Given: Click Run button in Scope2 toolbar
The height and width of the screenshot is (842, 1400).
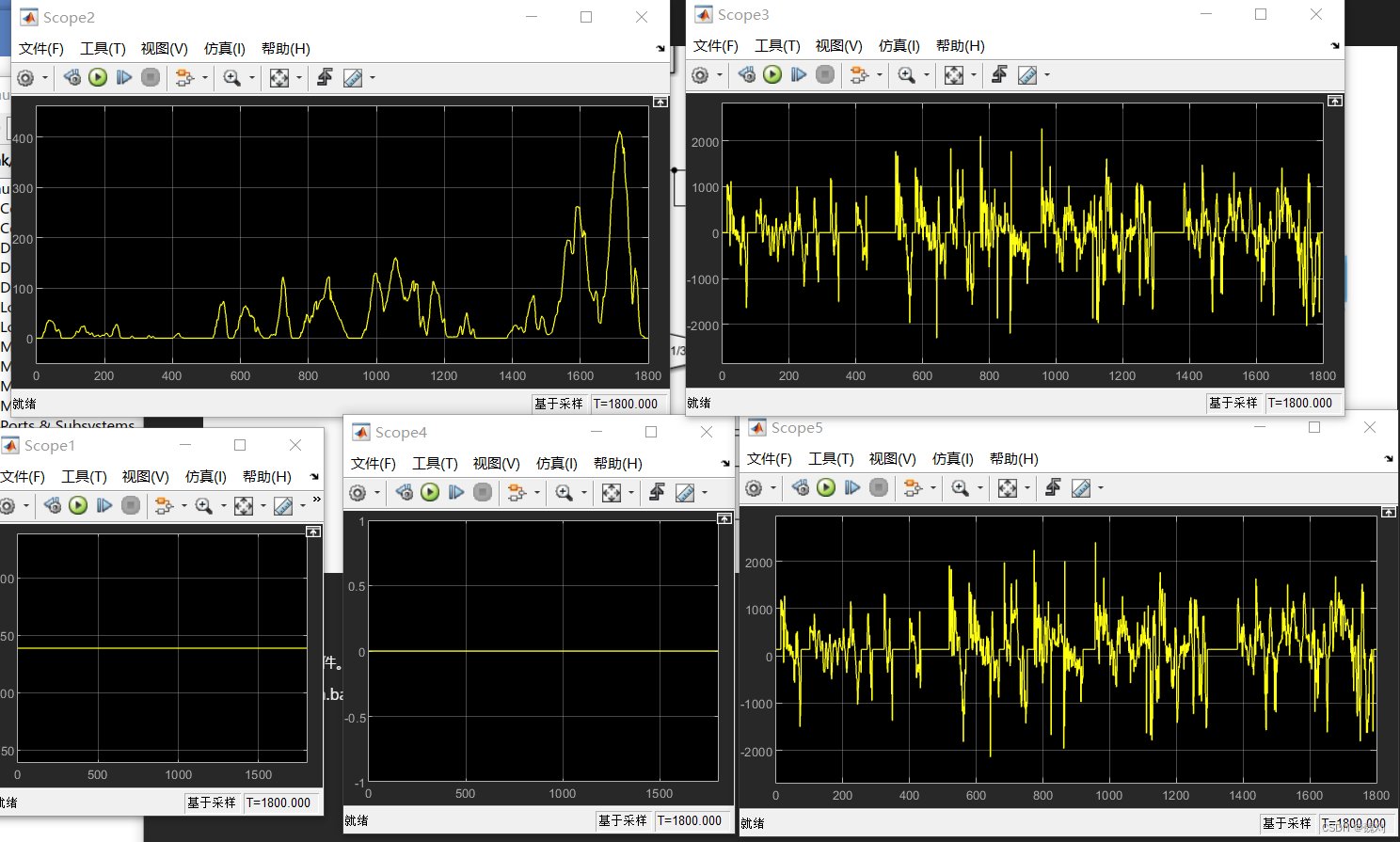Looking at the screenshot, I should 98,77.
